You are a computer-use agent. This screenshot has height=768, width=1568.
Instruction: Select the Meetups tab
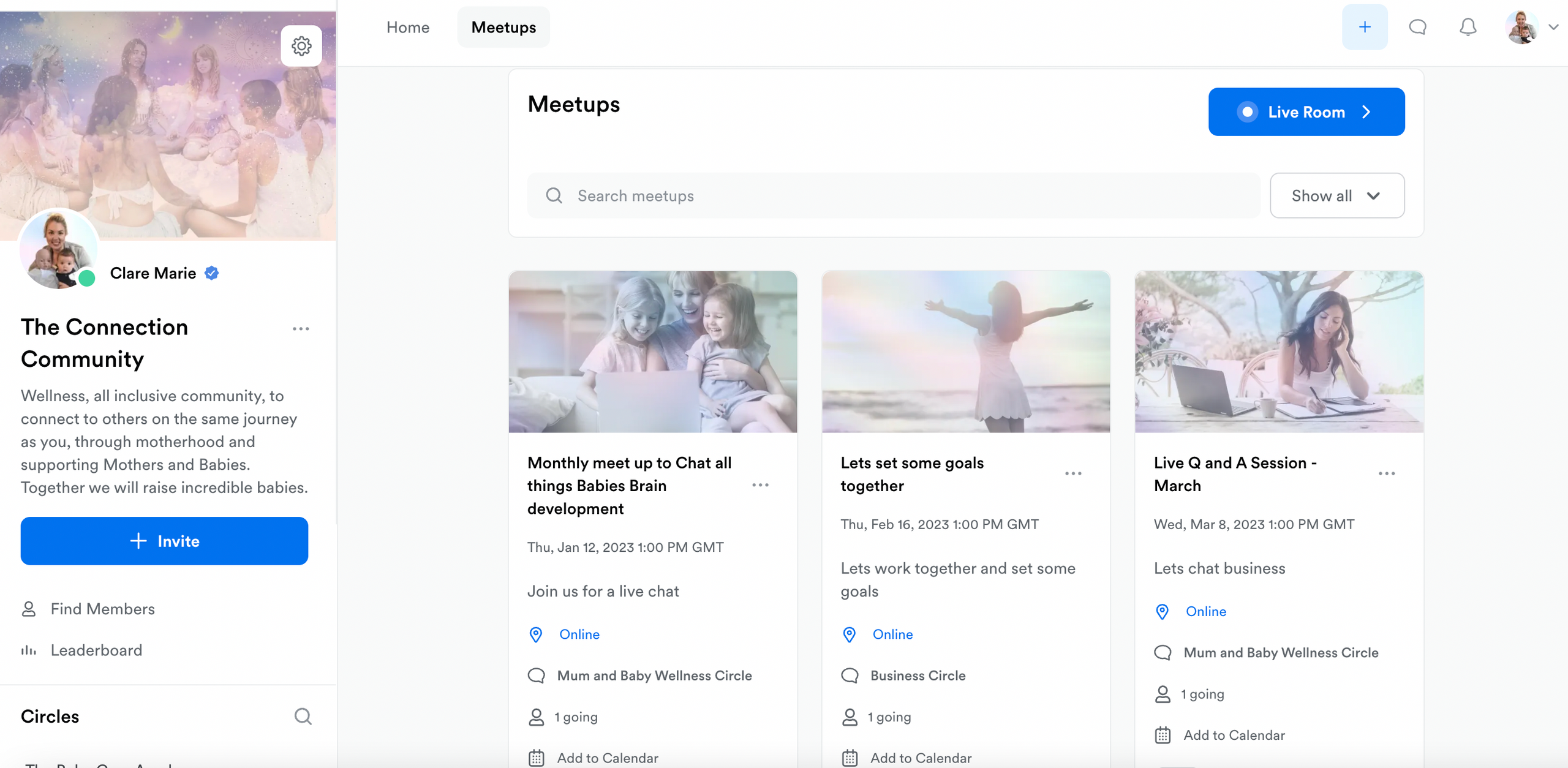click(x=503, y=28)
